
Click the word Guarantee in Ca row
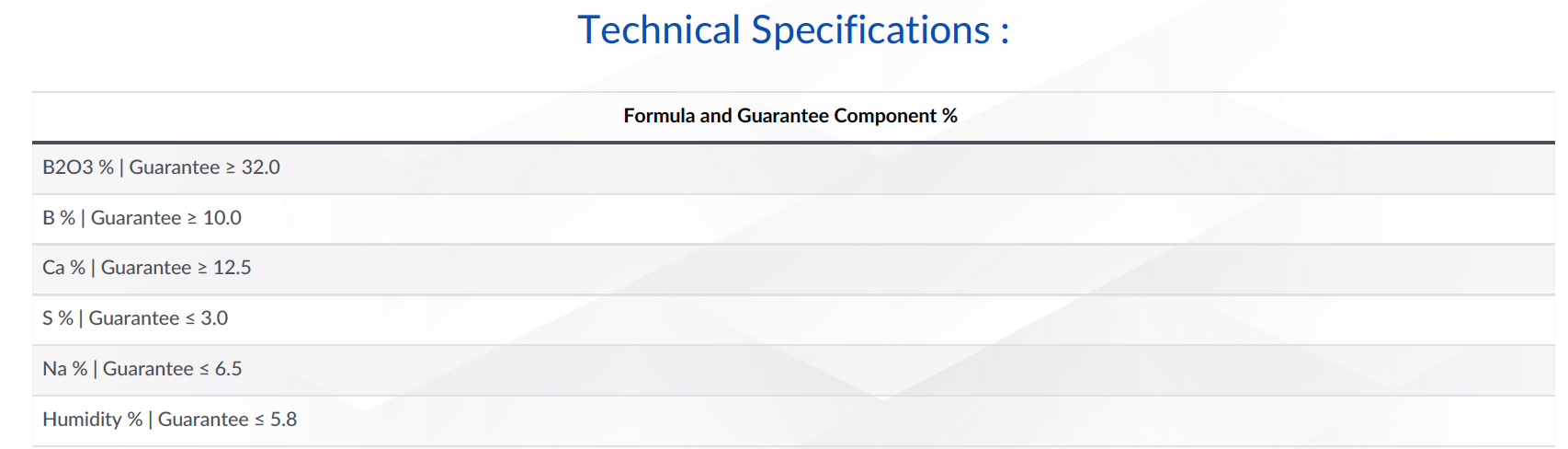tap(146, 268)
